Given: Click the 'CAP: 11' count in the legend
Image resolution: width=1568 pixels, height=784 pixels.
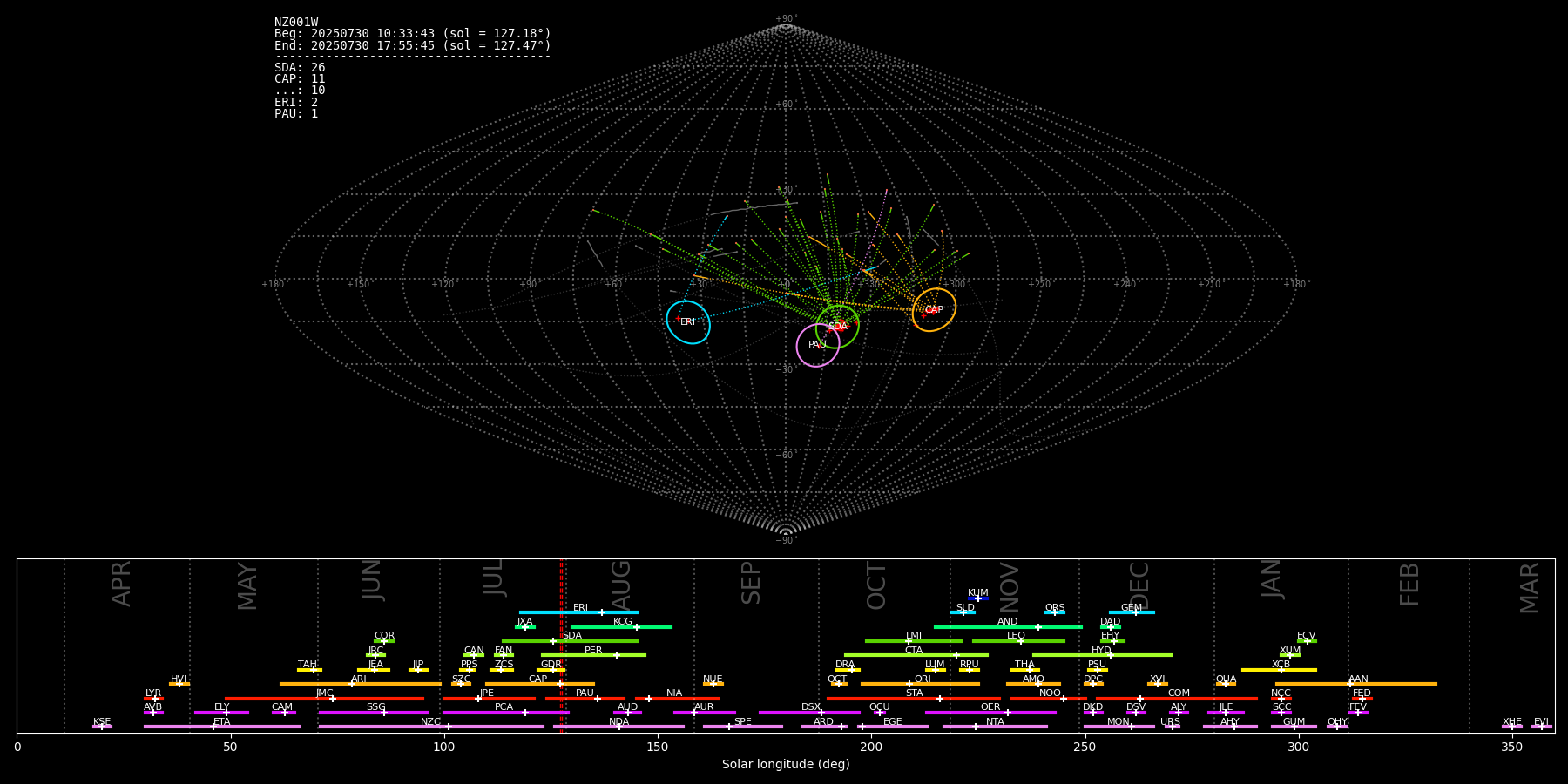Looking at the screenshot, I should (x=300, y=79).
